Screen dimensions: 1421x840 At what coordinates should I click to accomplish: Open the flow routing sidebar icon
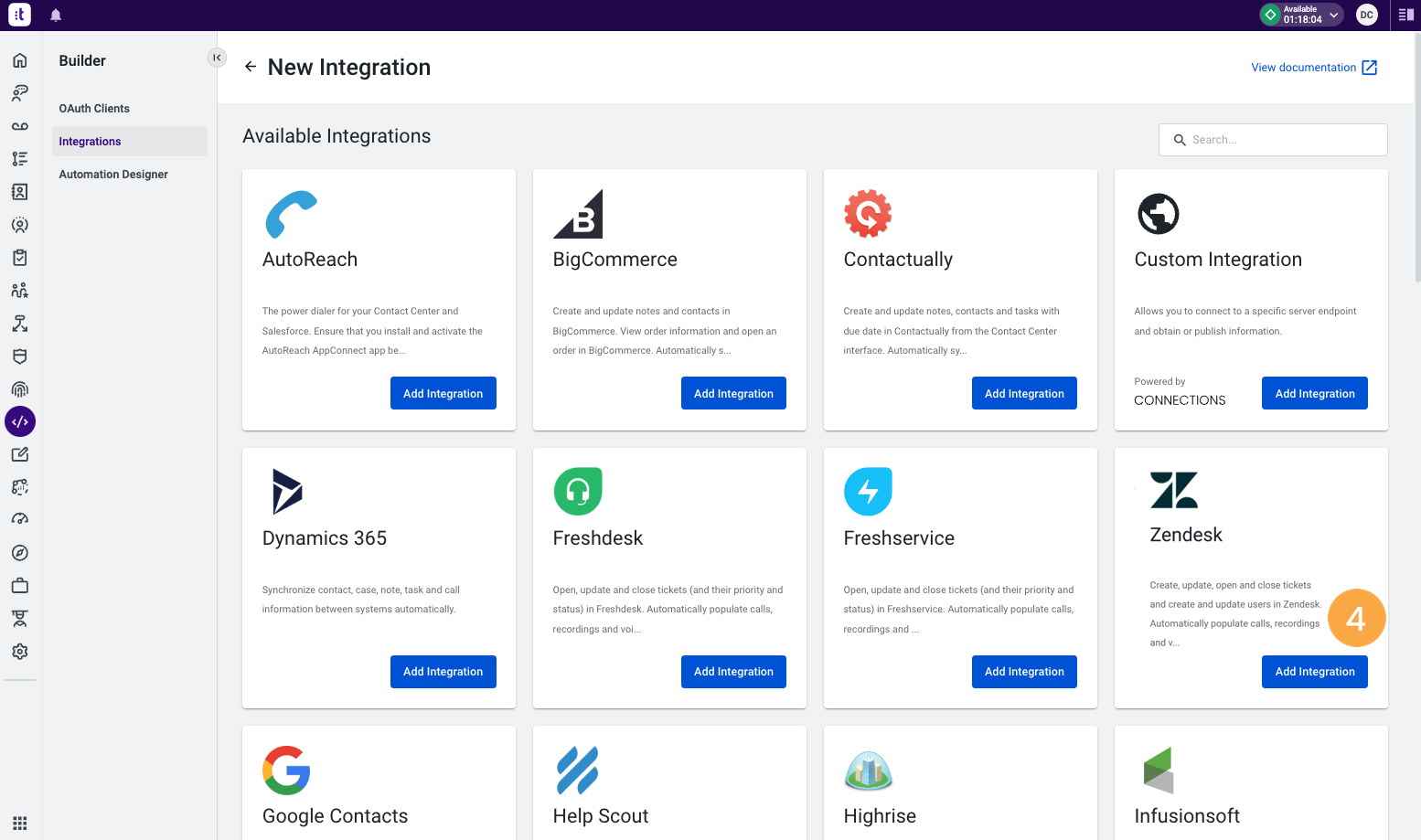20,324
